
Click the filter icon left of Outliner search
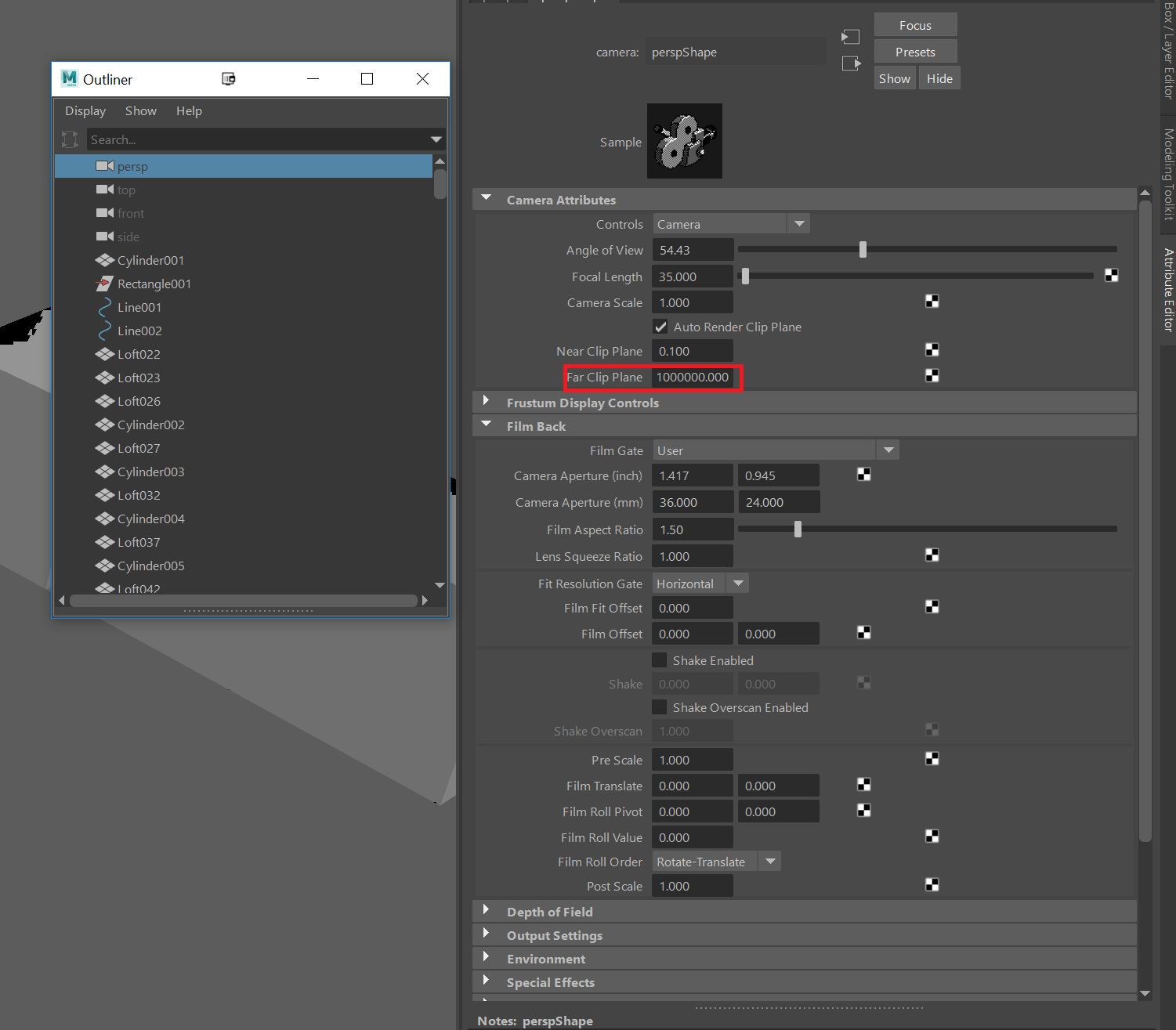pyautogui.click(x=70, y=139)
